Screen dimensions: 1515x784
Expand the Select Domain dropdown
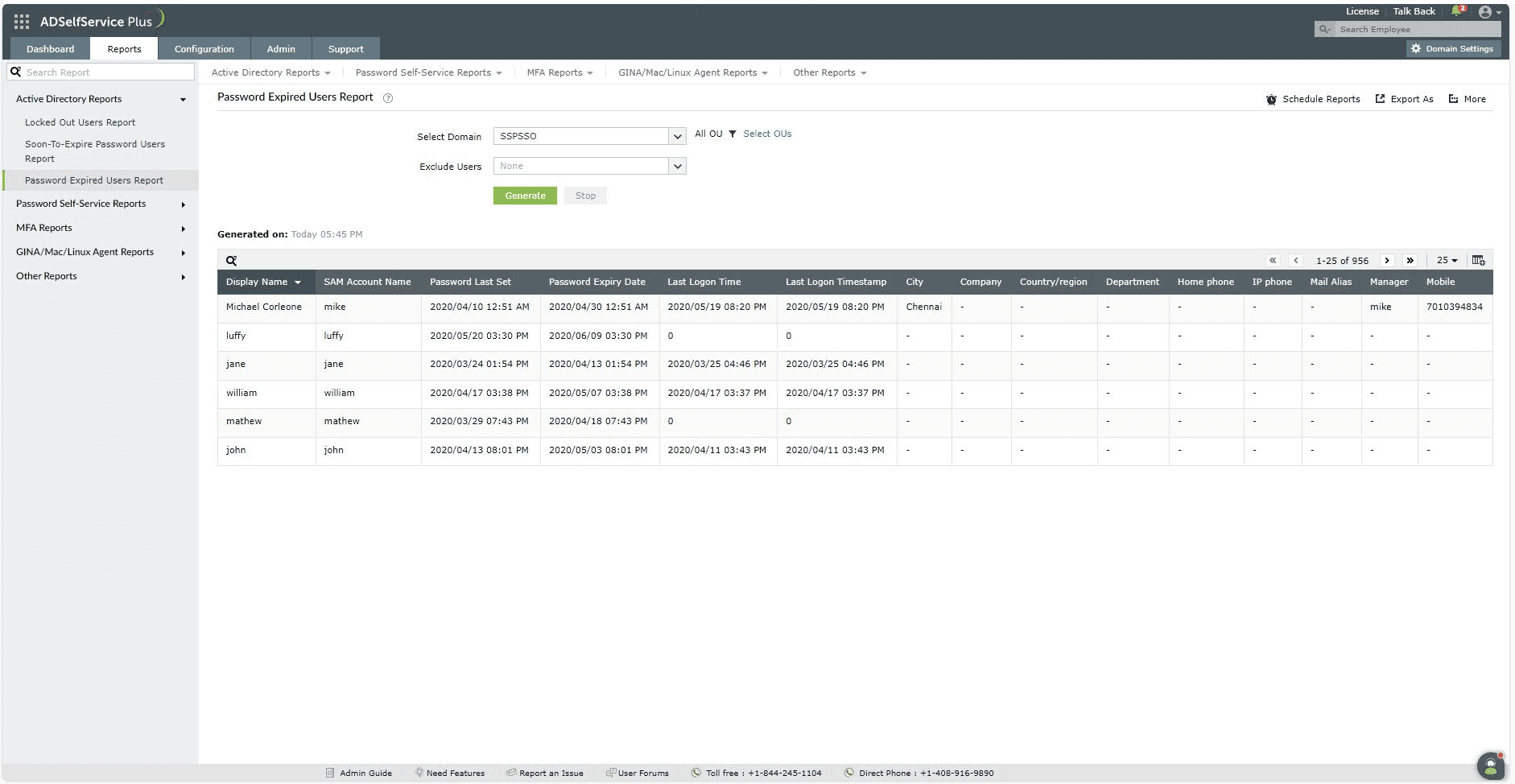pyautogui.click(x=677, y=136)
